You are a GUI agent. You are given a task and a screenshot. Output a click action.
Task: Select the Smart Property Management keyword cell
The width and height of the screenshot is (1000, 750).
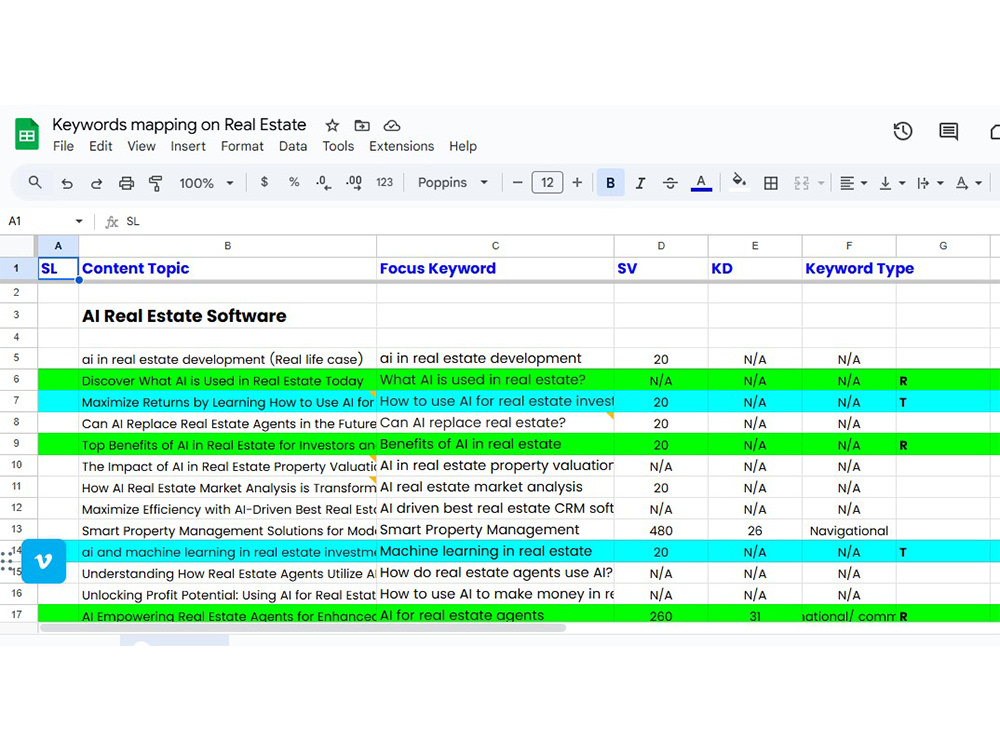coord(496,530)
